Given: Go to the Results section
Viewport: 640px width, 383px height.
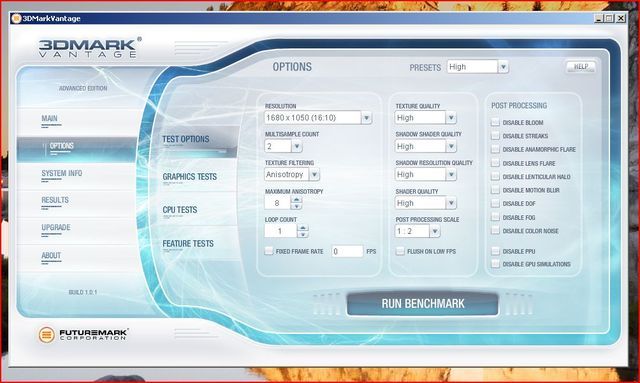Looking at the screenshot, I should coord(55,200).
